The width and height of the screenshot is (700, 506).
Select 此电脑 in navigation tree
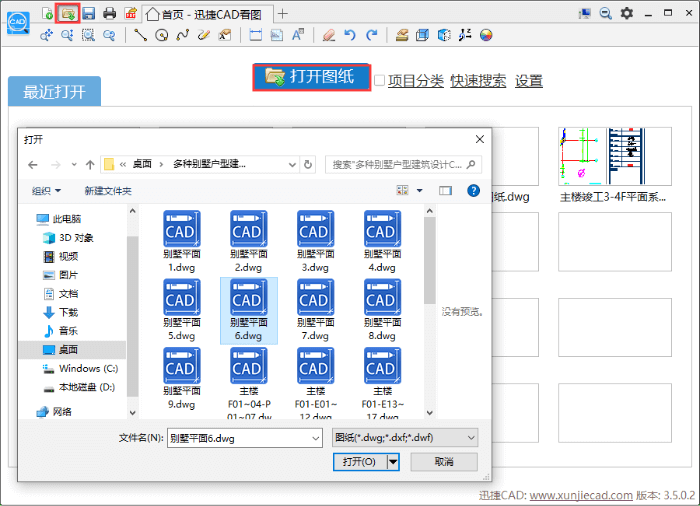click(58, 219)
